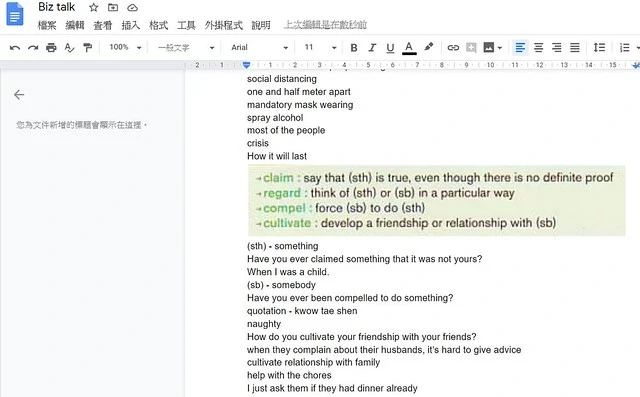Open the 格式 menu
This screenshot has width=640, height=397.
(158, 25)
